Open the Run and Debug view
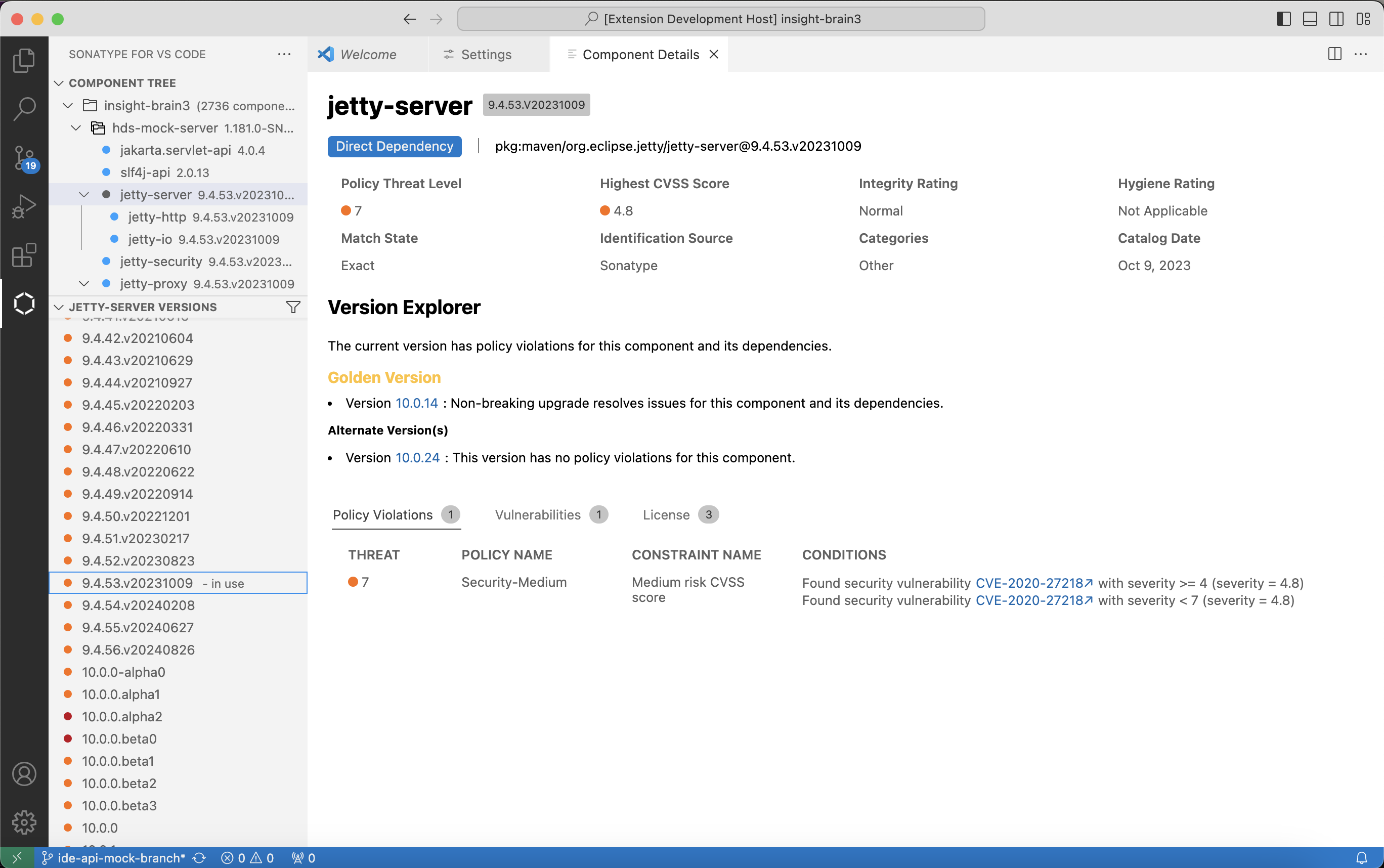1384x868 pixels. [x=24, y=207]
